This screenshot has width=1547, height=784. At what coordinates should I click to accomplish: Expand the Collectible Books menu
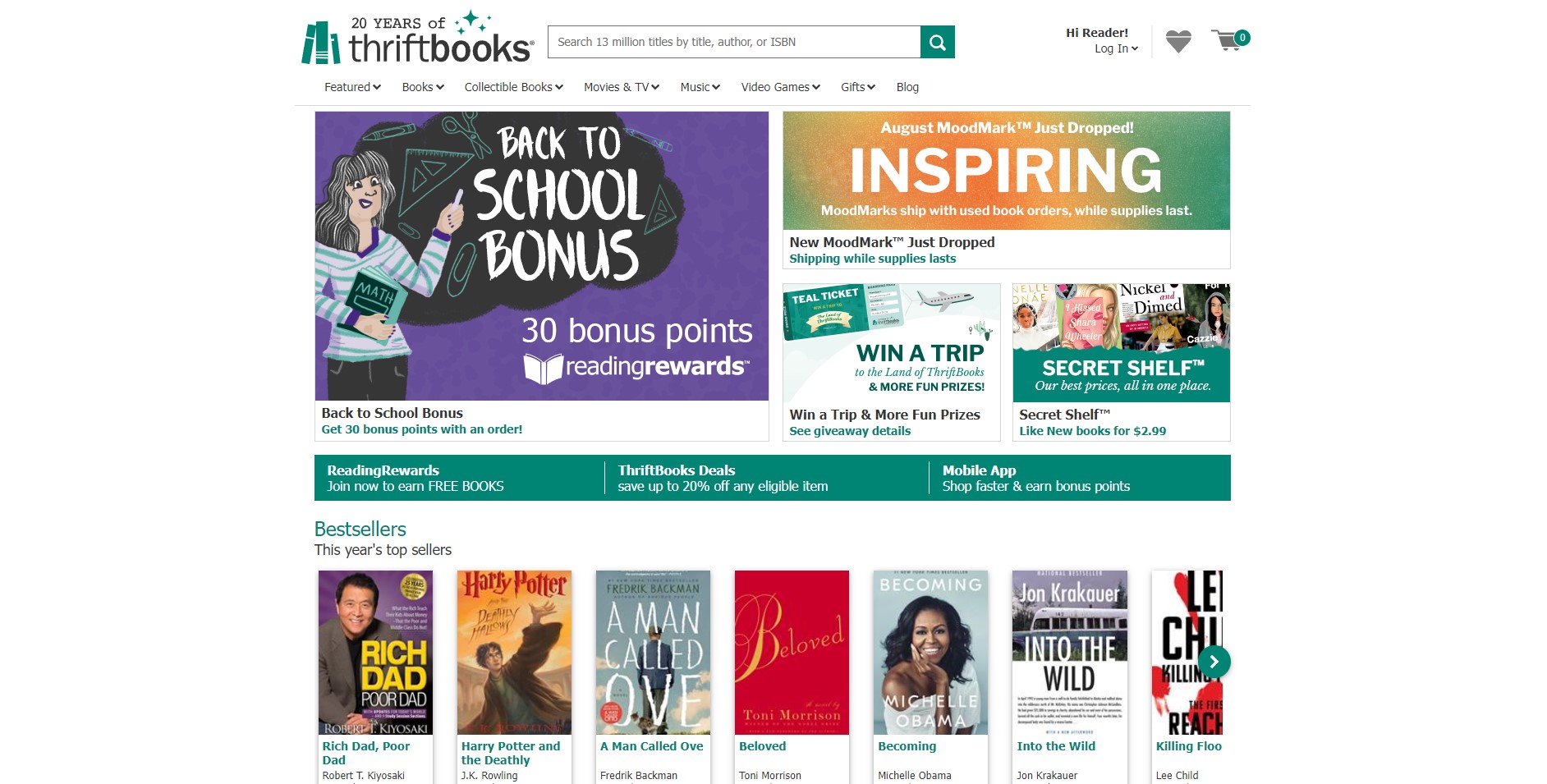pos(514,87)
